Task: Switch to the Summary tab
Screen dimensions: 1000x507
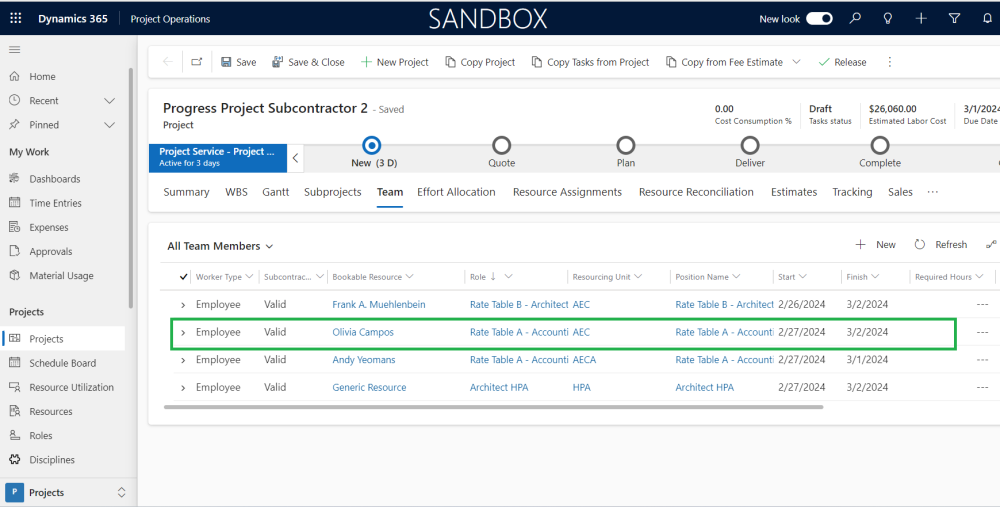Action: click(186, 192)
